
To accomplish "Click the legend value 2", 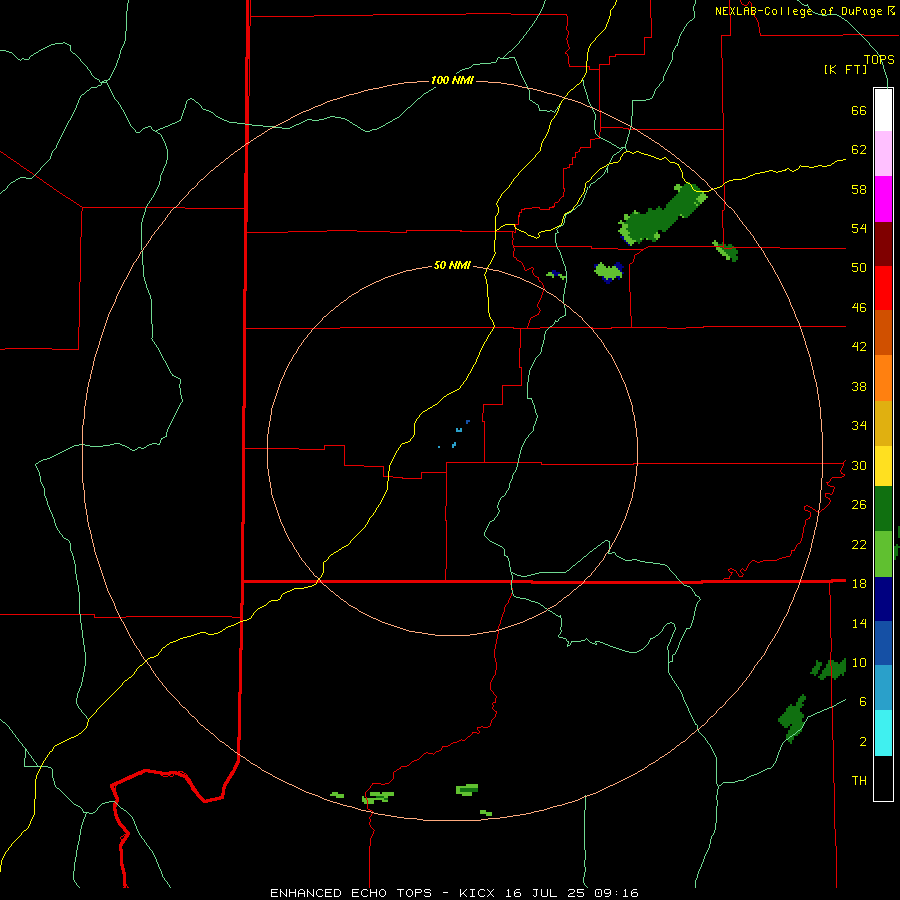I will click(x=863, y=741).
